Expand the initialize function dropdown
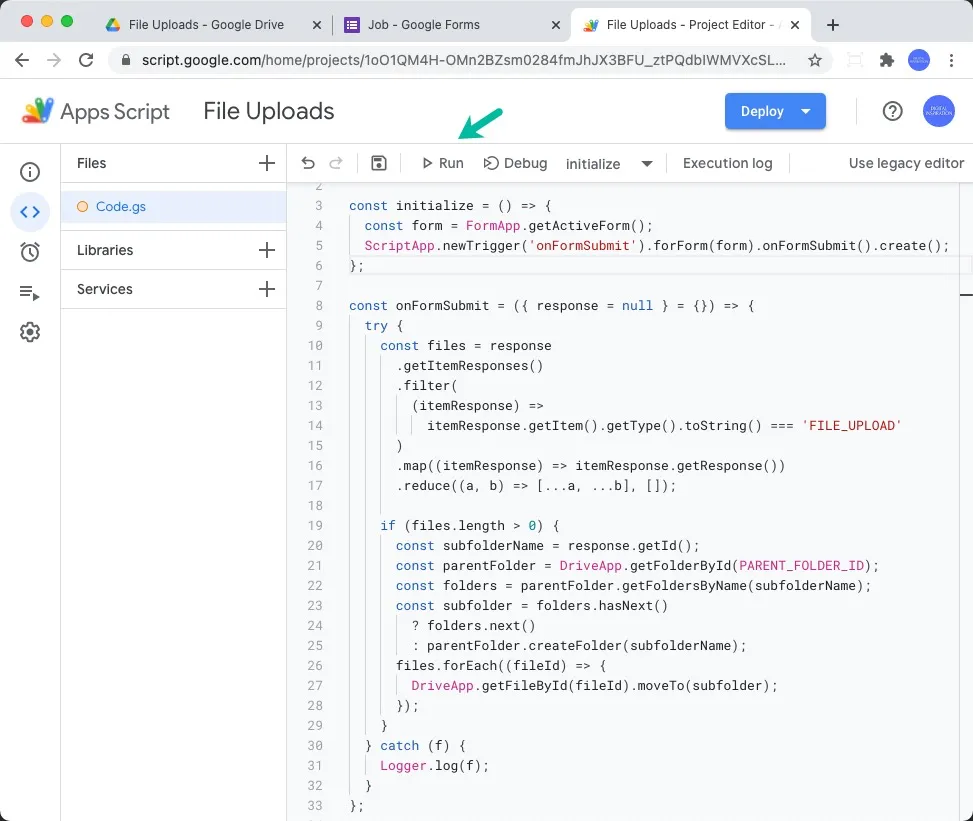 (647, 164)
